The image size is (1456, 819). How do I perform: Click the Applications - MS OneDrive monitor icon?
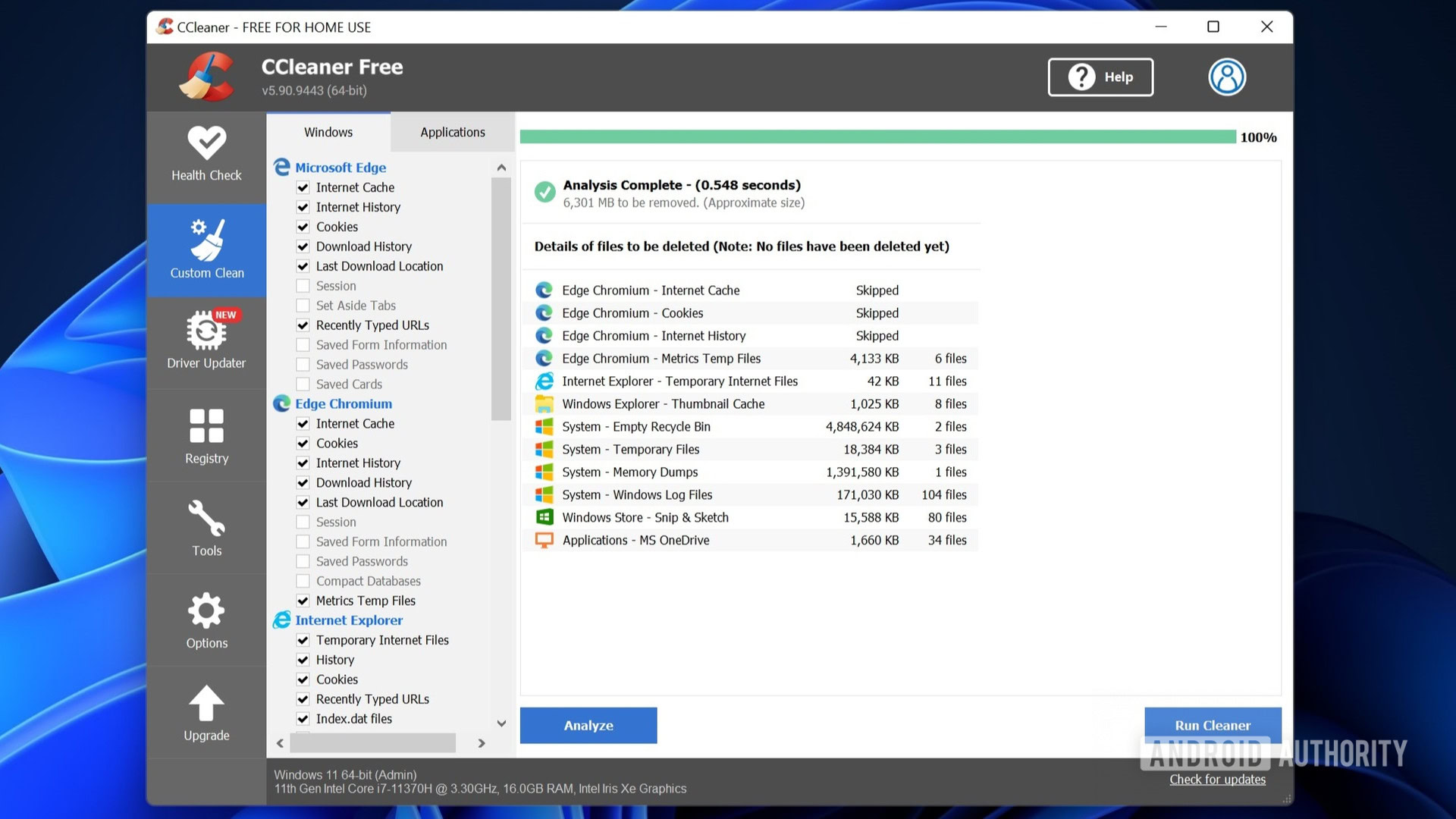[x=544, y=541]
